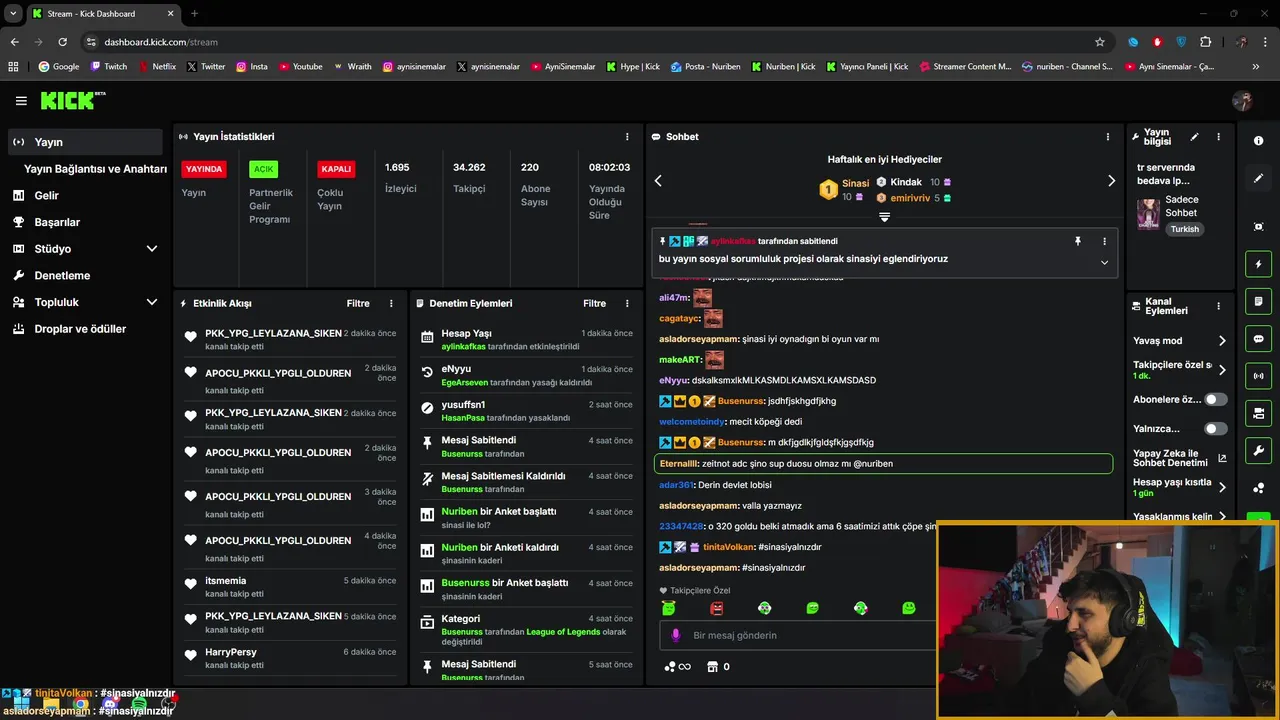The height and width of the screenshot is (720, 1280).
Task: Click the shop icon below message box
Action: [x=712, y=666]
